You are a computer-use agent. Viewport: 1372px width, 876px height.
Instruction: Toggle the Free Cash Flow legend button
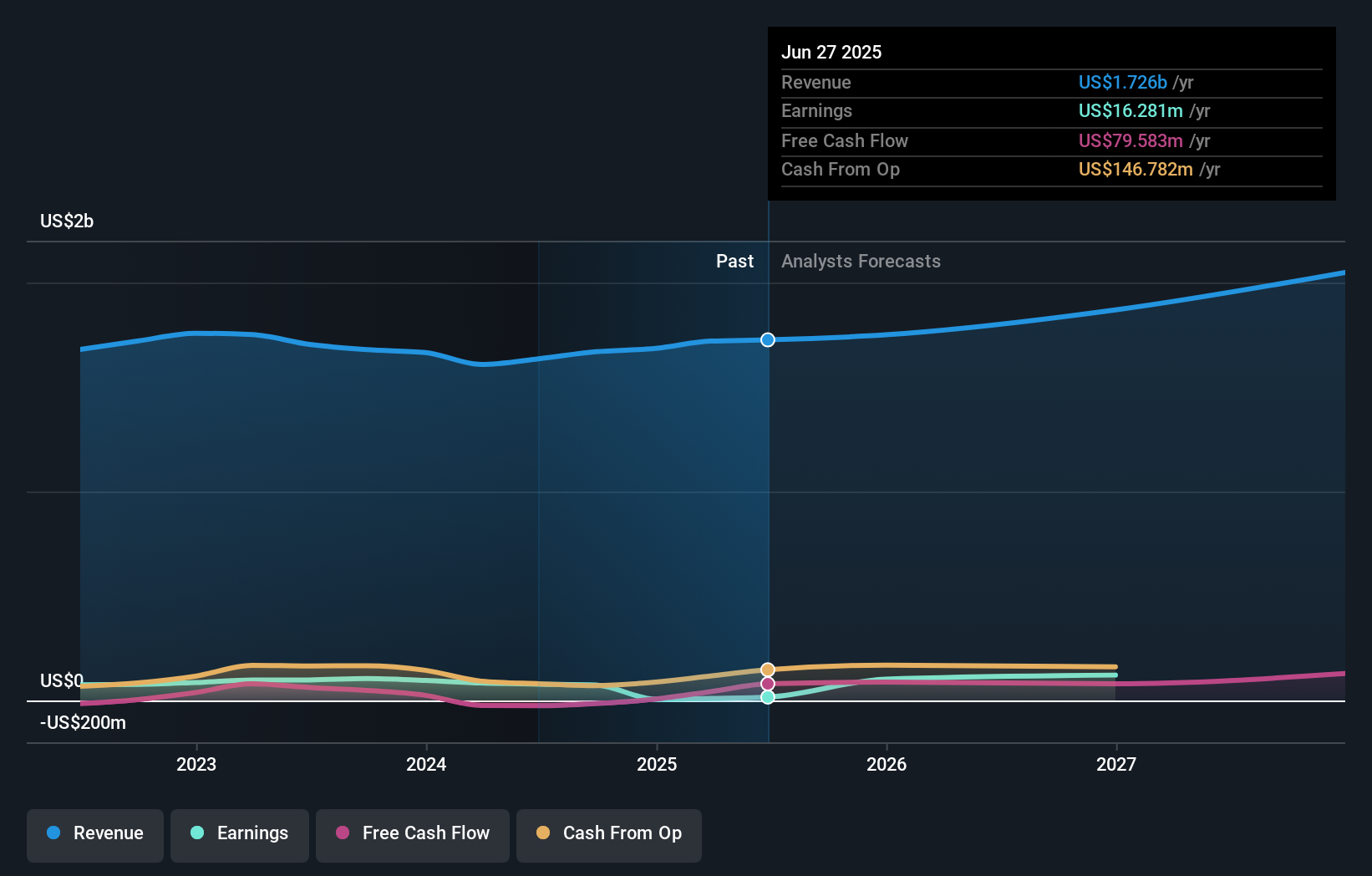click(413, 835)
